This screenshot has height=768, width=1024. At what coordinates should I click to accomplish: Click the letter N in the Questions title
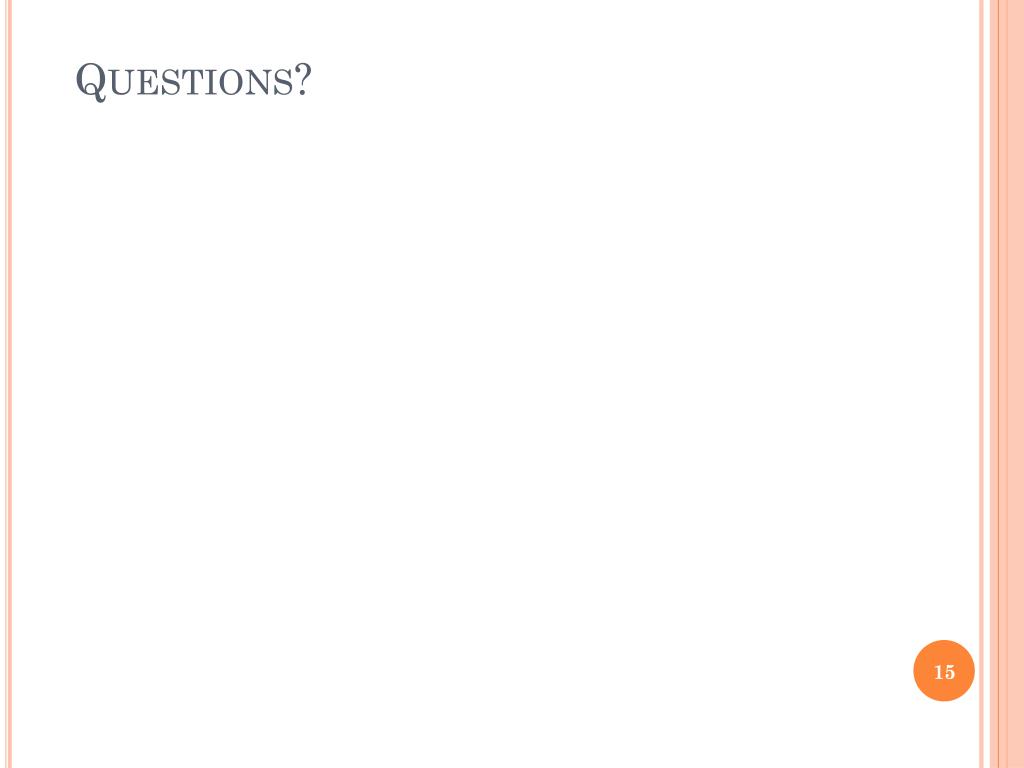[x=260, y=84]
